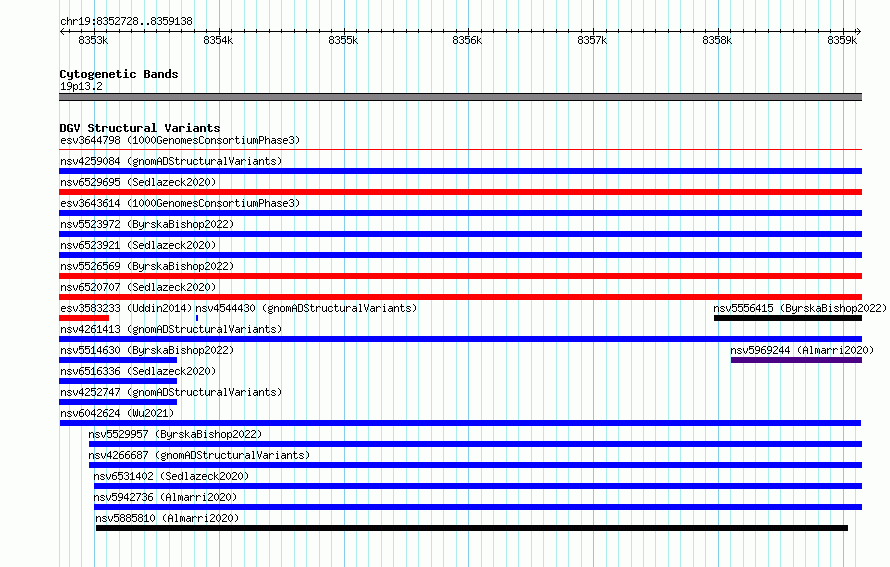This screenshot has height=567, width=890.
Task: Click the 8356k ruler mark
Action: click(x=467, y=40)
